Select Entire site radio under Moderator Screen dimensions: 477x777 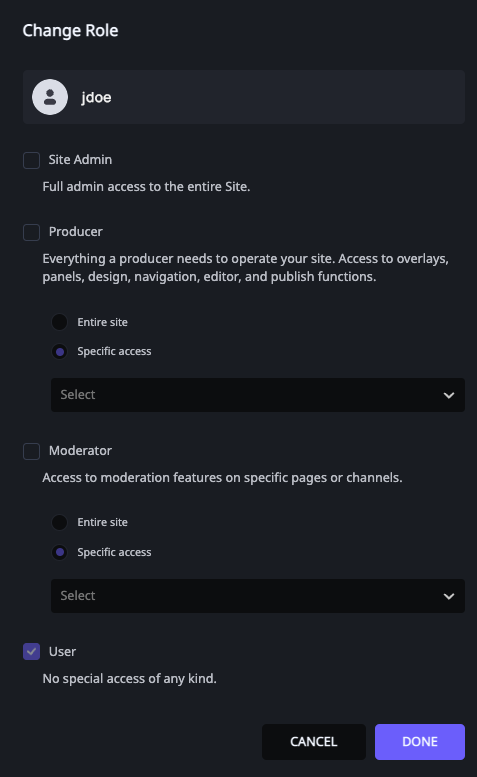[x=59, y=522]
